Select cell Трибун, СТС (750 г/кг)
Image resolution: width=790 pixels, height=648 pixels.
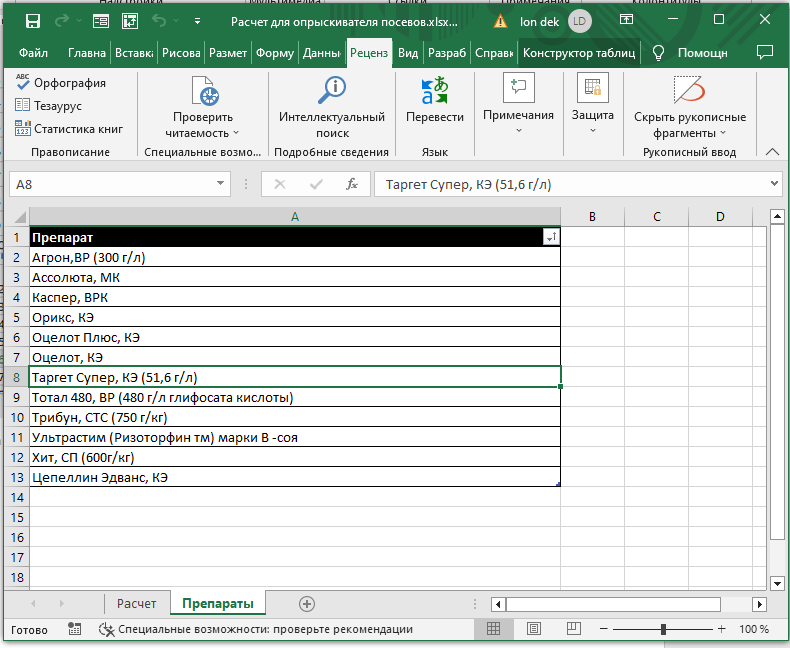295,417
